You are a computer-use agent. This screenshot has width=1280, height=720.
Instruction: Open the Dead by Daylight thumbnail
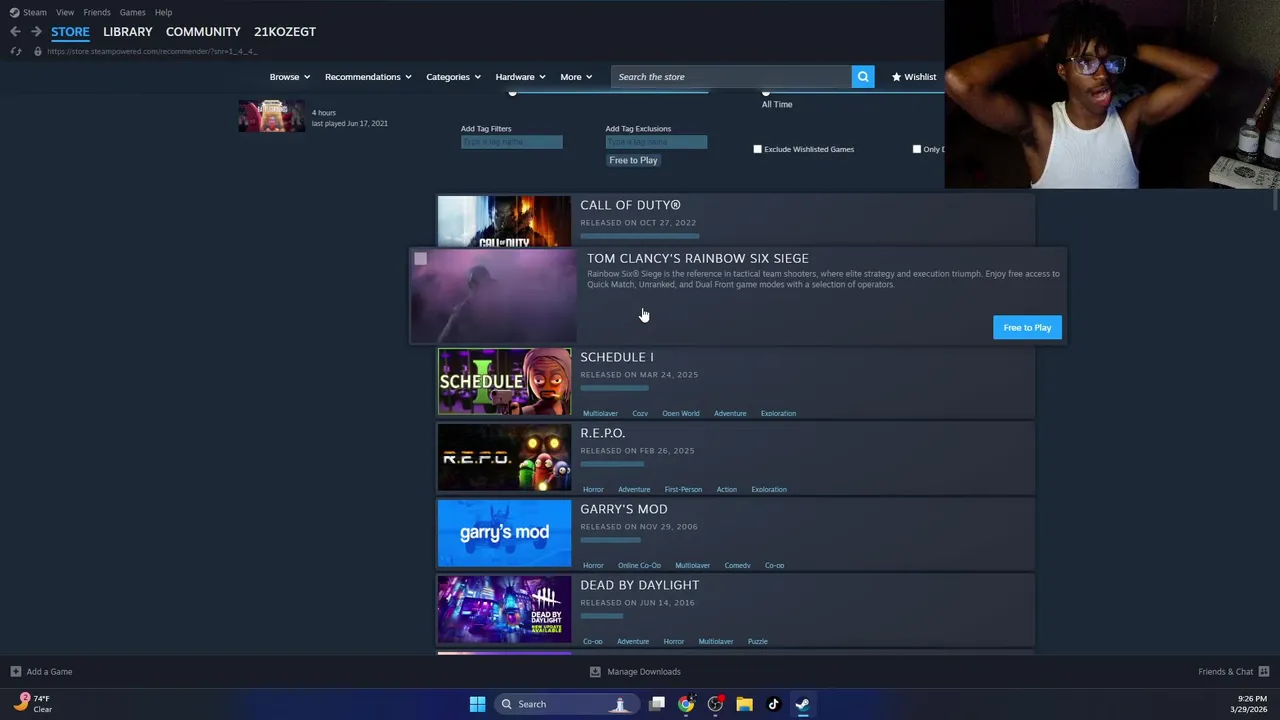[x=504, y=609]
